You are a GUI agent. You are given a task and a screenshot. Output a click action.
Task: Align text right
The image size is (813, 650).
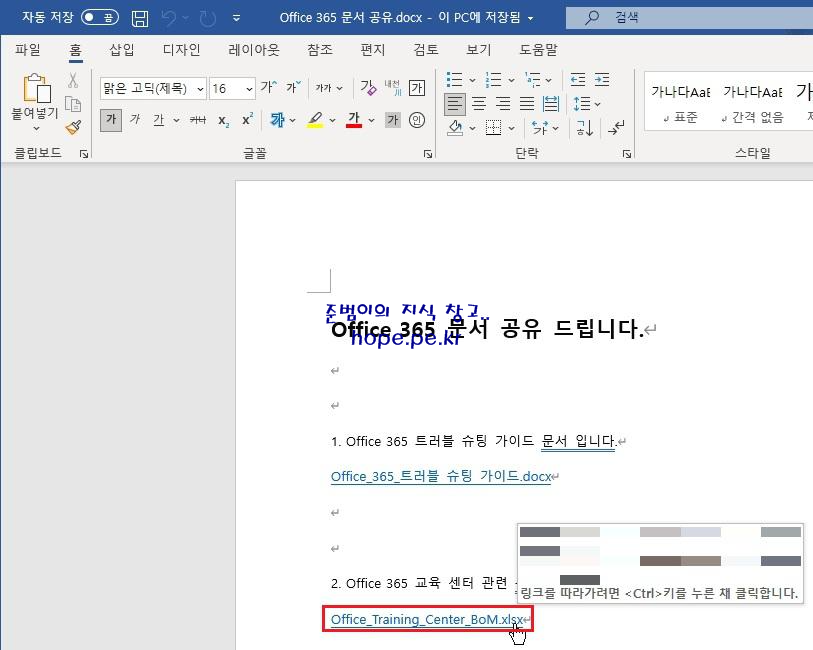[x=503, y=104]
